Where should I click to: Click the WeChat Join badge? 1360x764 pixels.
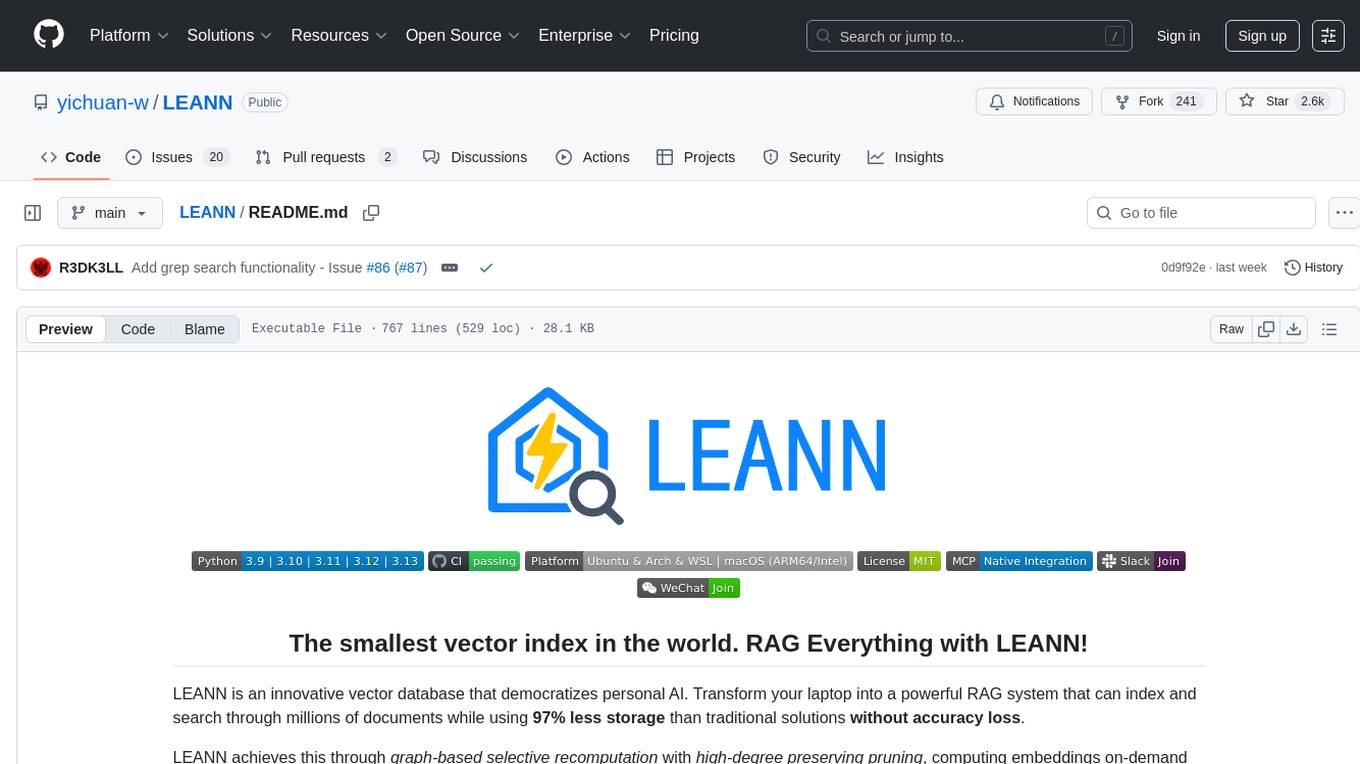point(688,588)
